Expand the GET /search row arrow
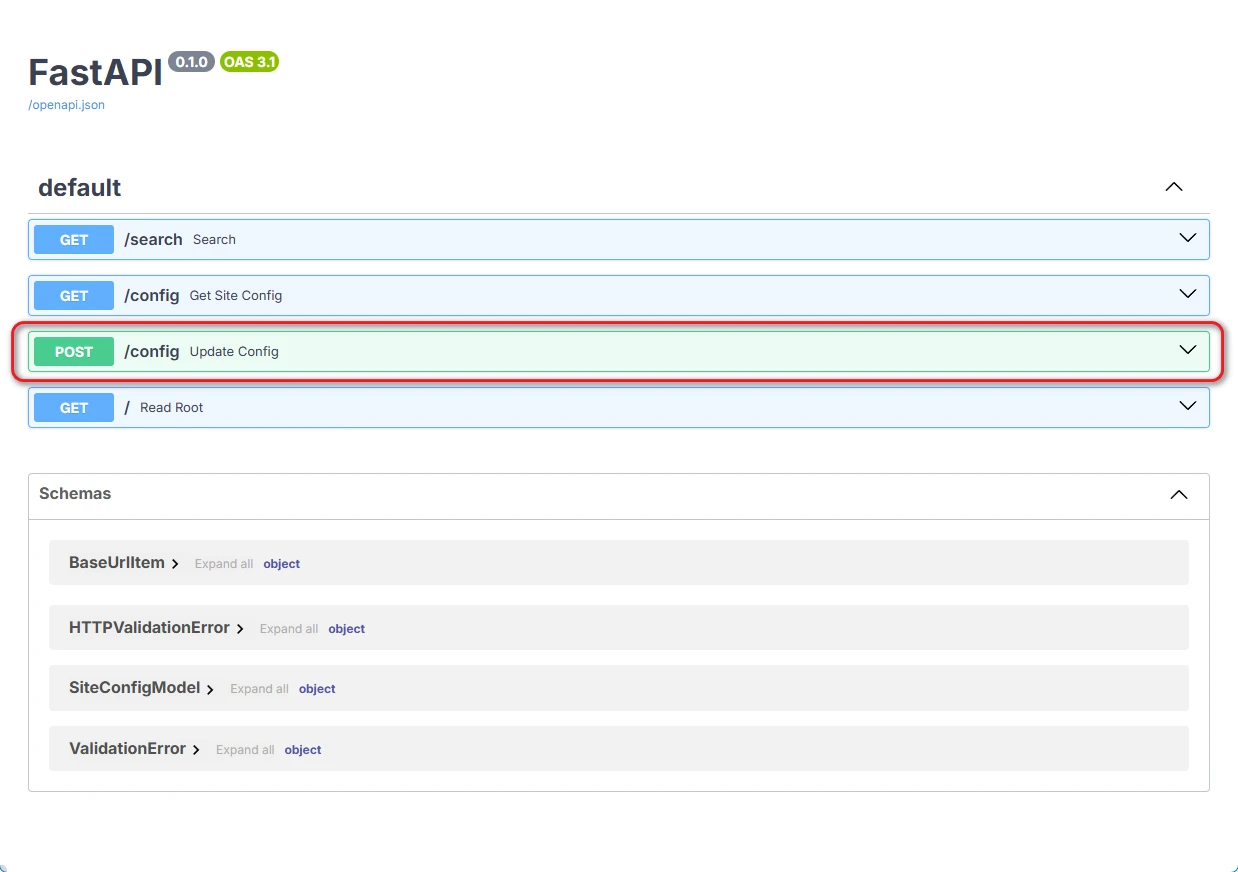The height and width of the screenshot is (872, 1238). 1187,239
